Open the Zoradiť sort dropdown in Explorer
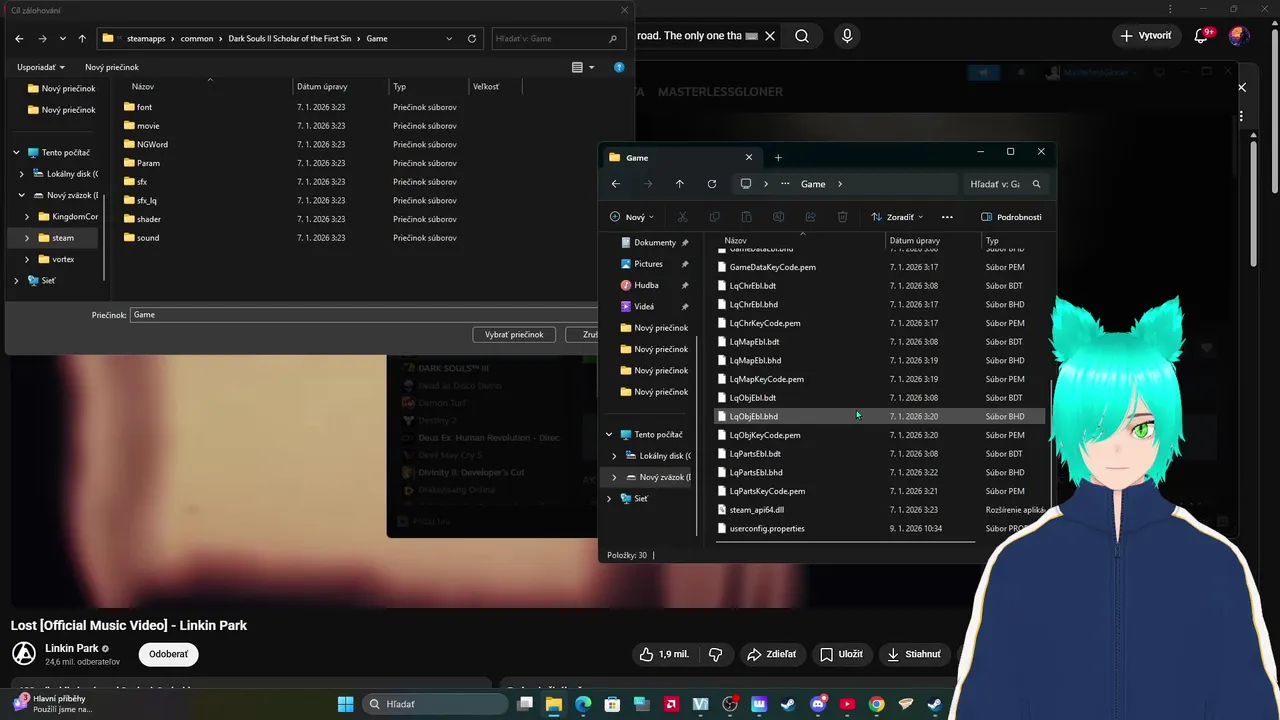This screenshot has height=720, width=1280. [897, 217]
